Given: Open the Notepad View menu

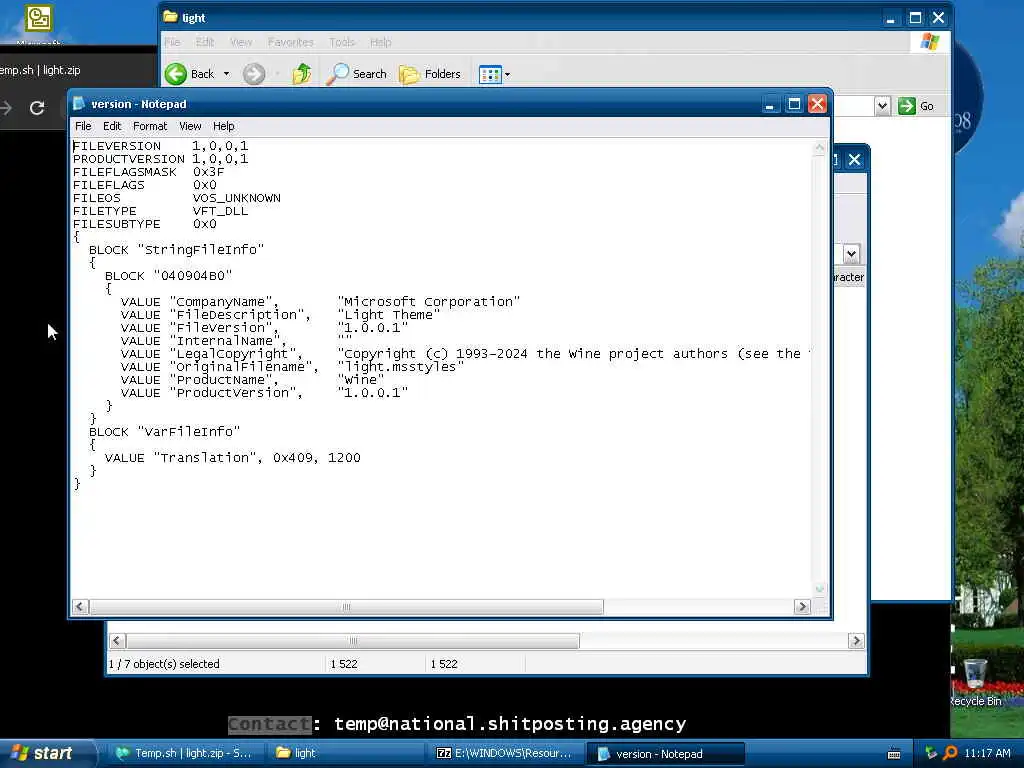Looking at the screenshot, I should tap(190, 126).
